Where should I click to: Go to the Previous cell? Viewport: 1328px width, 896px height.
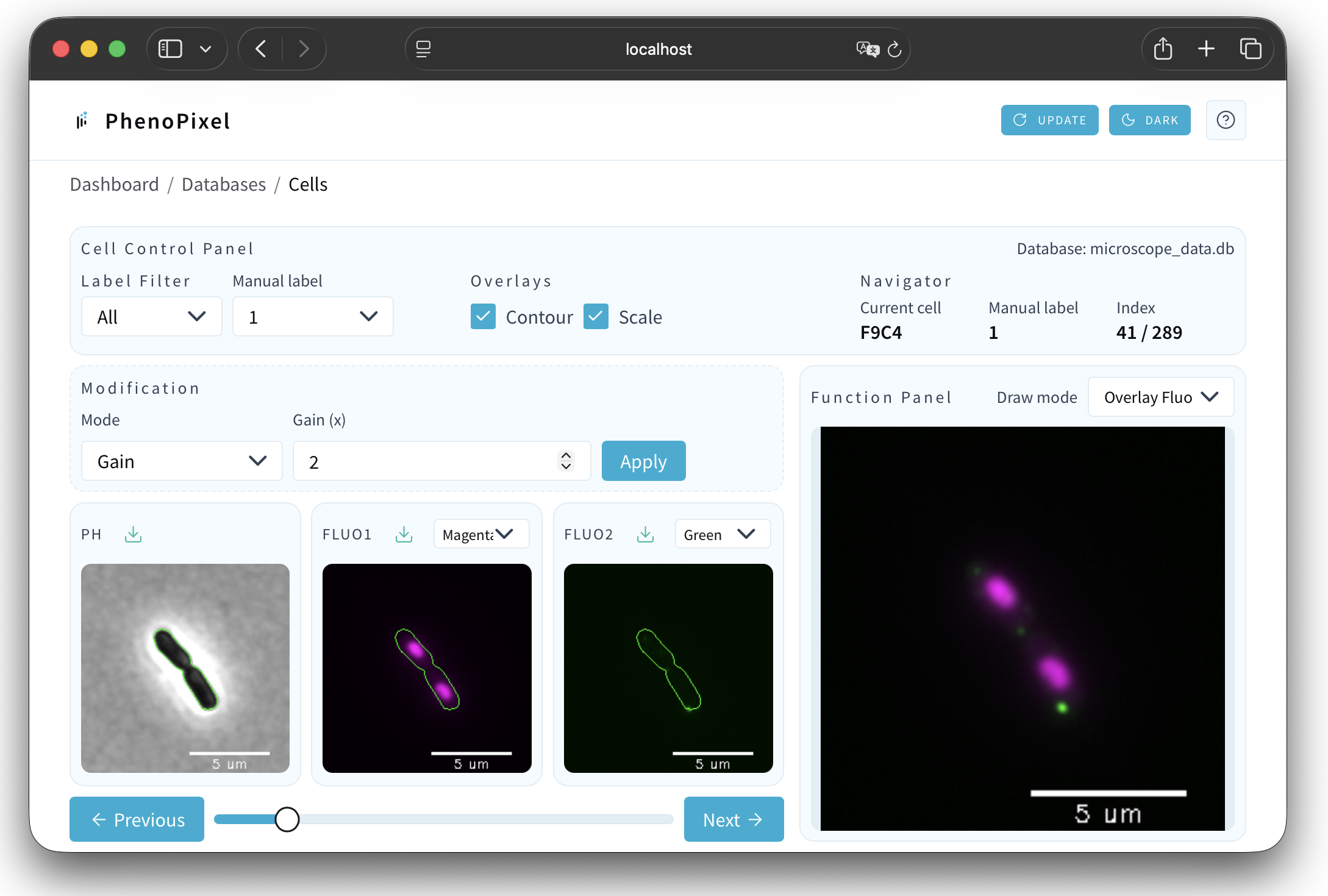click(137, 819)
